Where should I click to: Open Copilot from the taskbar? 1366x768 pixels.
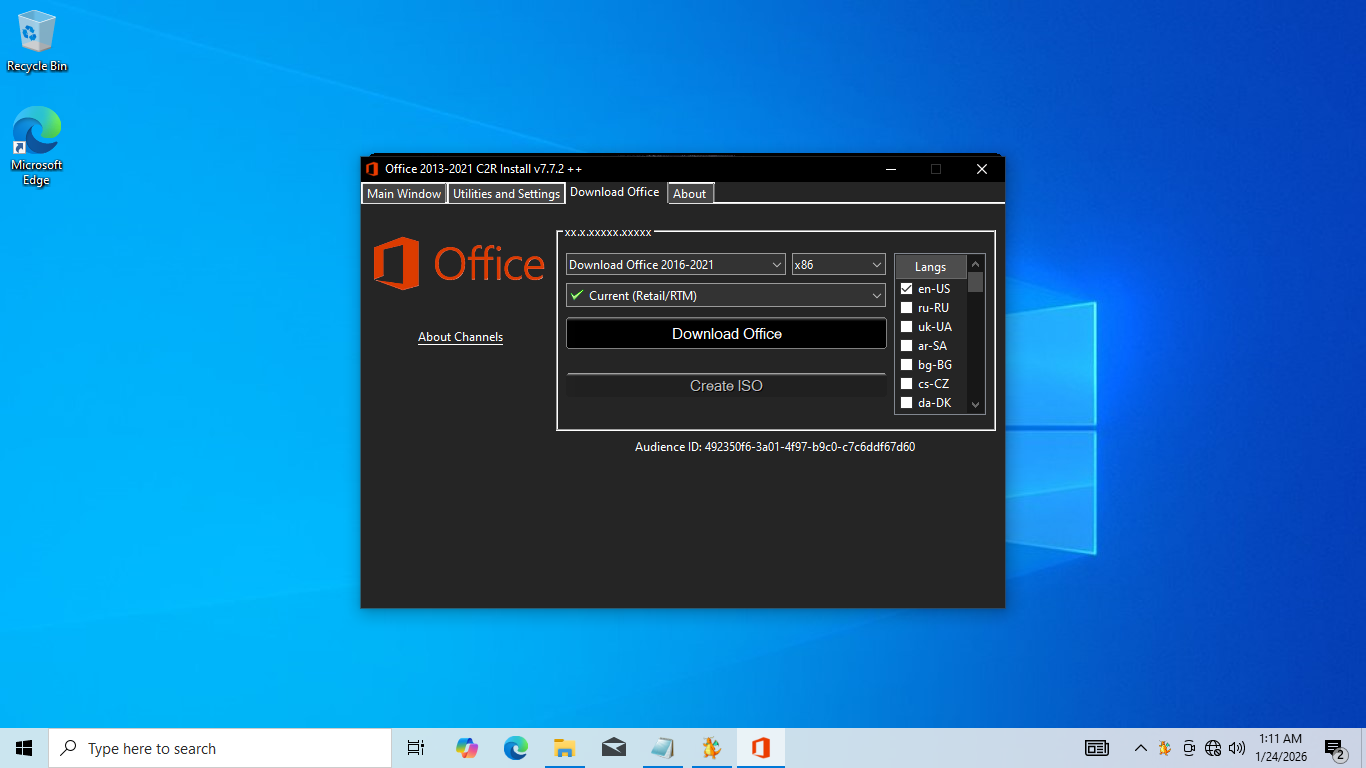tap(466, 748)
